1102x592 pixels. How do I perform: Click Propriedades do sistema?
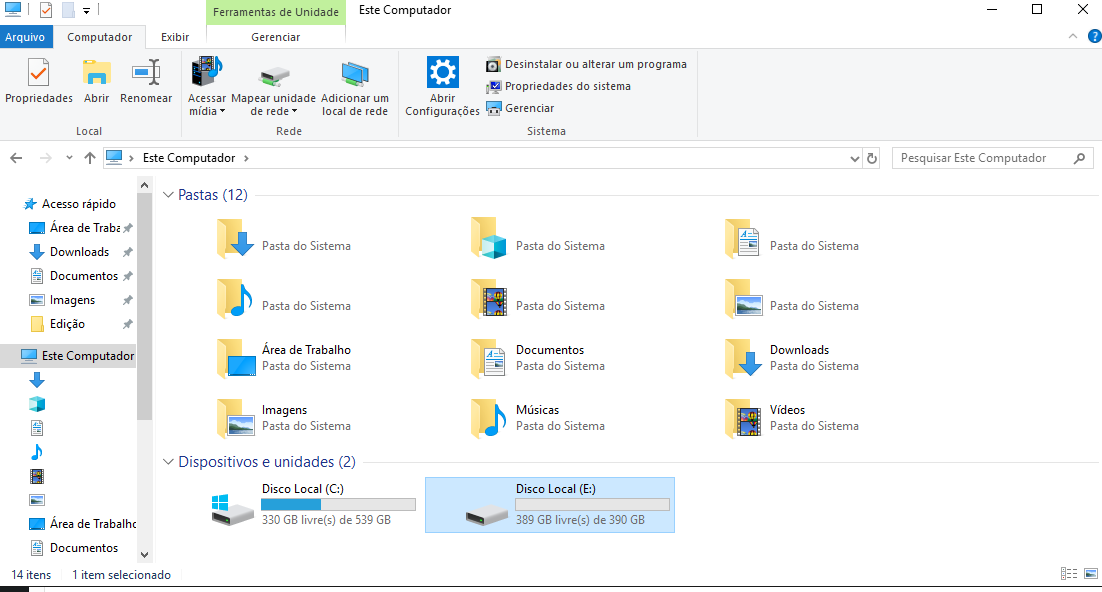coord(558,86)
